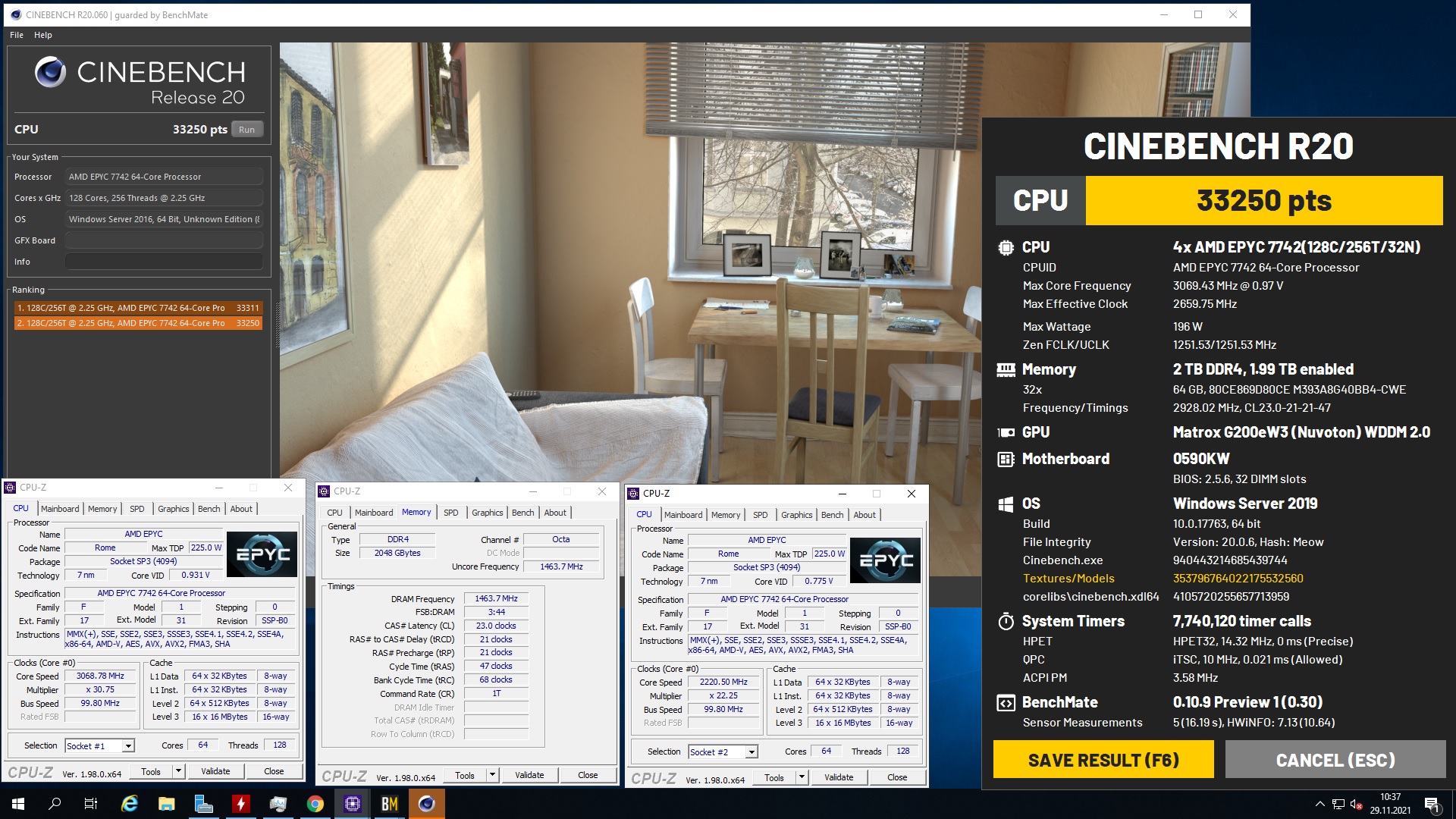The width and height of the screenshot is (1456, 819).
Task: Open the muted volume tray icon
Action: tap(1357, 804)
